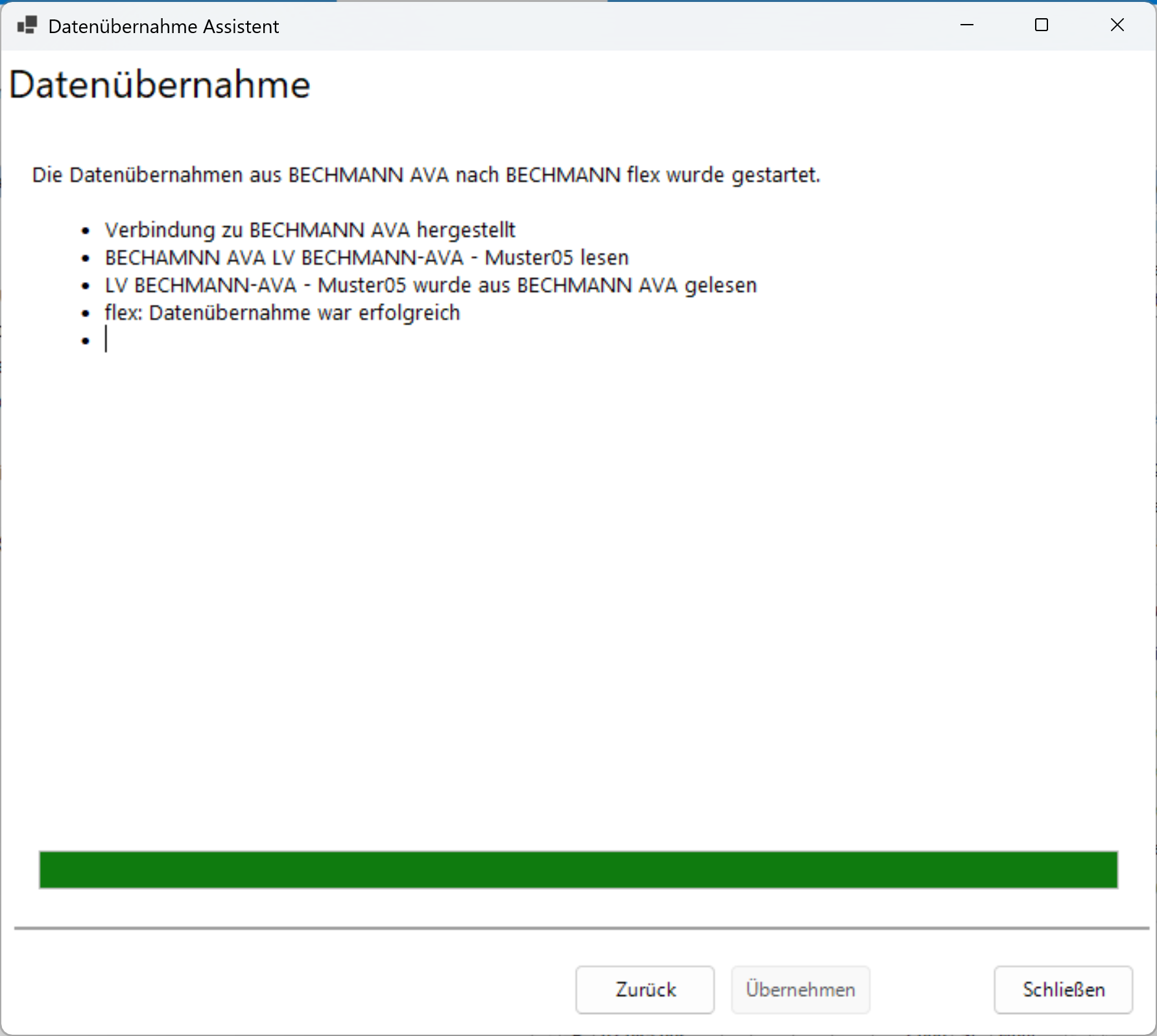
Task: Minimize the Datenübernahme Assistent window
Action: (966, 25)
